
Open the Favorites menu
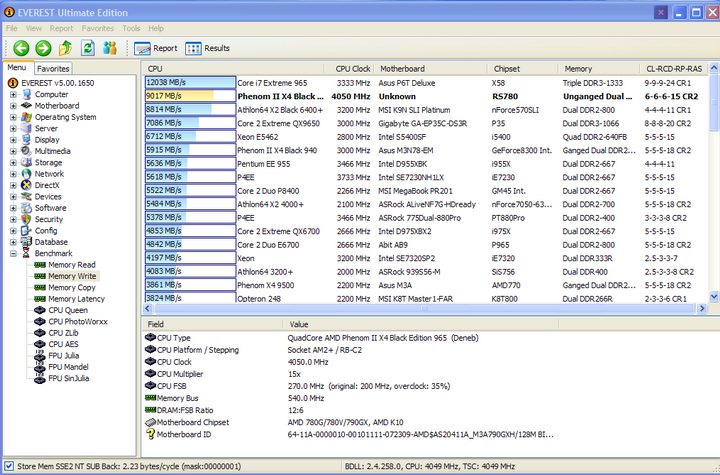[x=98, y=28]
